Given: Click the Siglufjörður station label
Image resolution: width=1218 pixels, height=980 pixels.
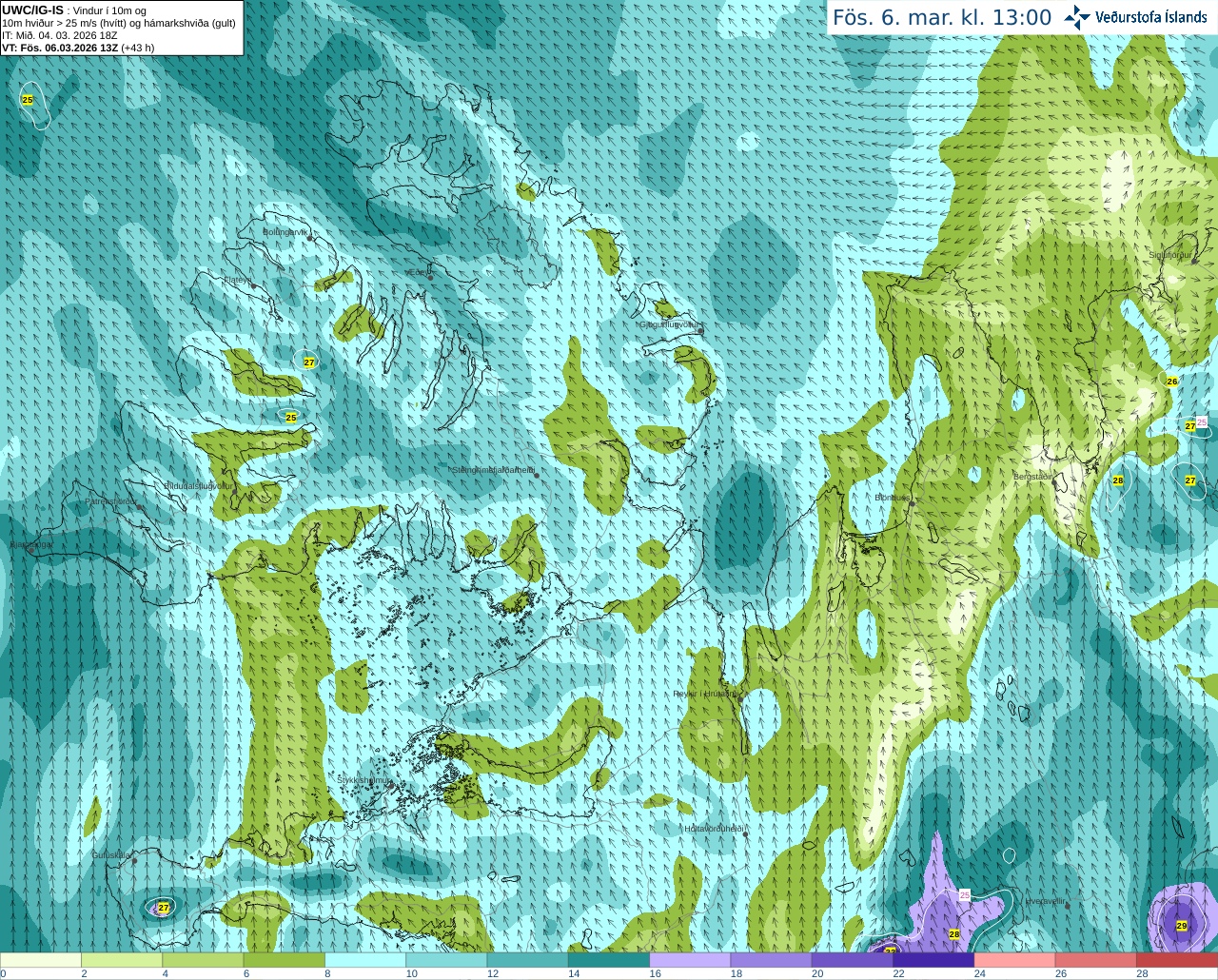Looking at the screenshot, I should (1169, 255).
